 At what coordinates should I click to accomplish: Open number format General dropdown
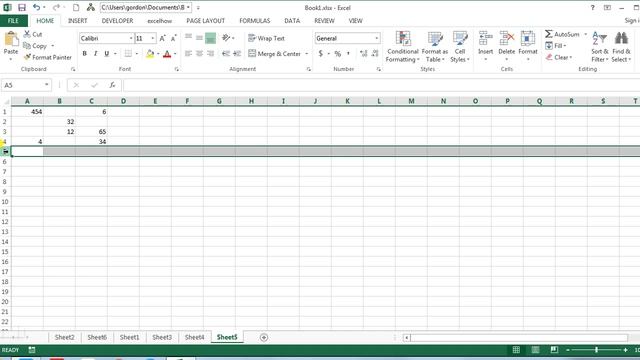point(377,38)
